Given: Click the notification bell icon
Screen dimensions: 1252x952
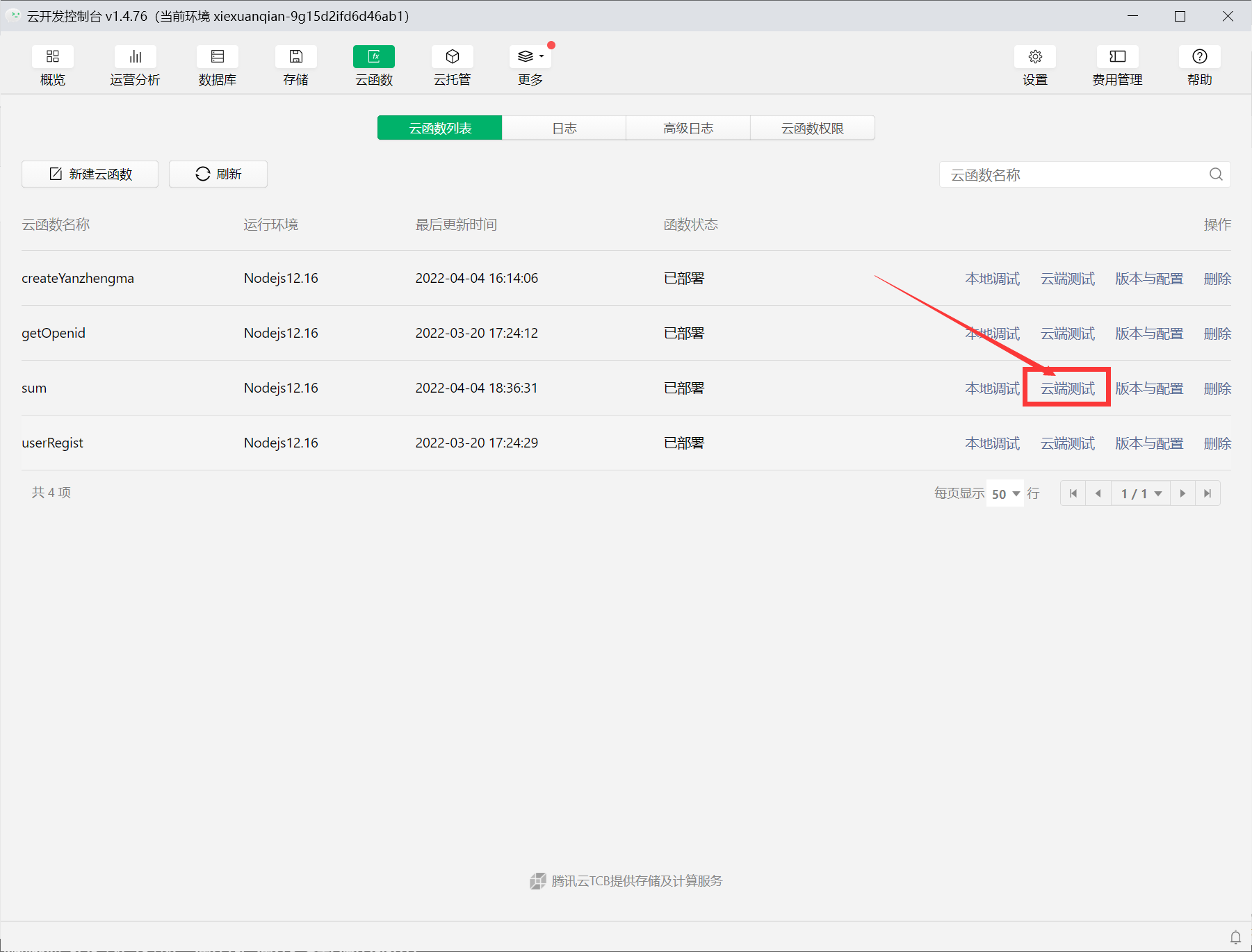Looking at the screenshot, I should click(1235, 937).
